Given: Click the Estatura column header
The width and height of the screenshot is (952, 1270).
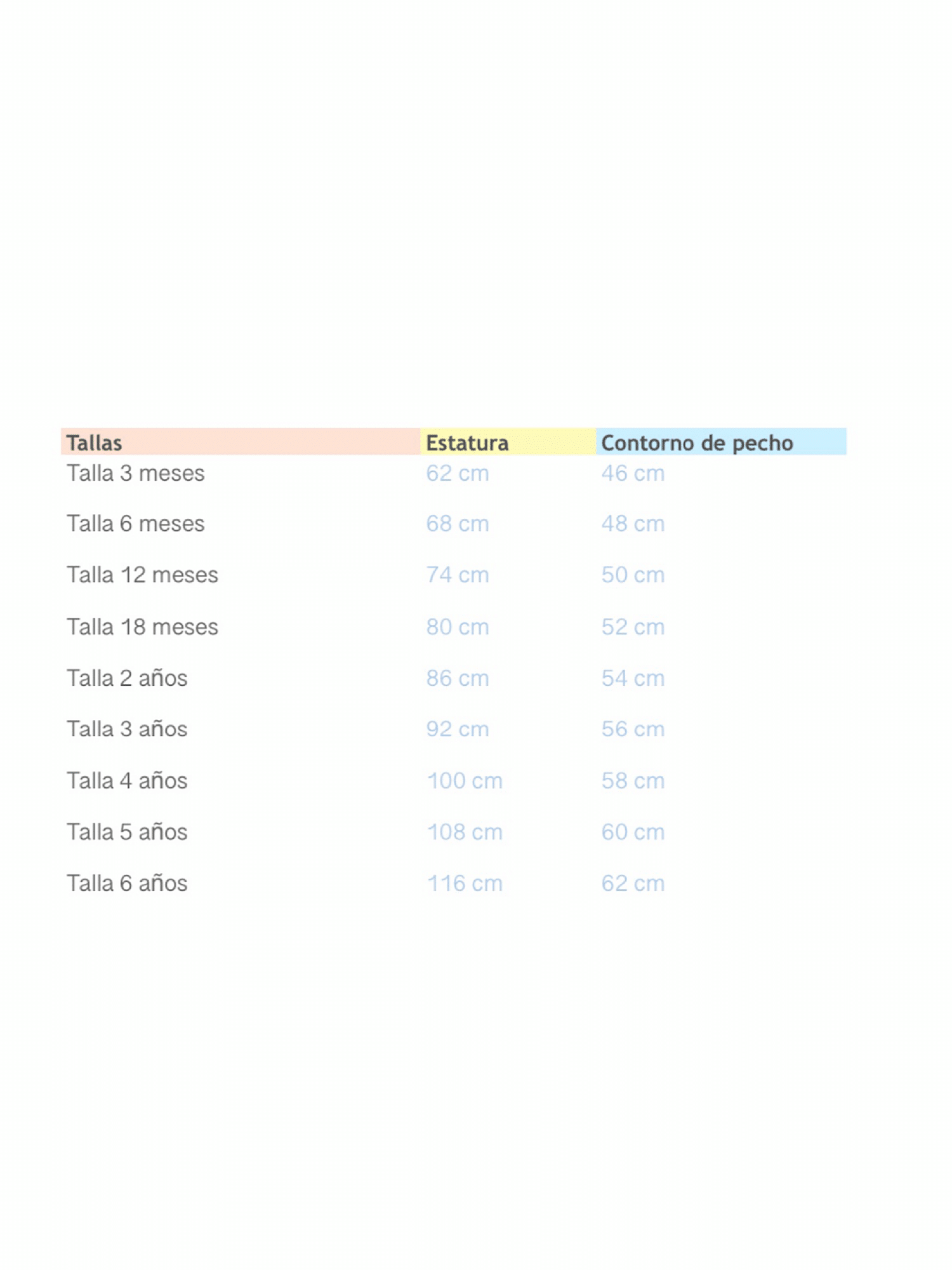Looking at the screenshot, I should (467, 443).
